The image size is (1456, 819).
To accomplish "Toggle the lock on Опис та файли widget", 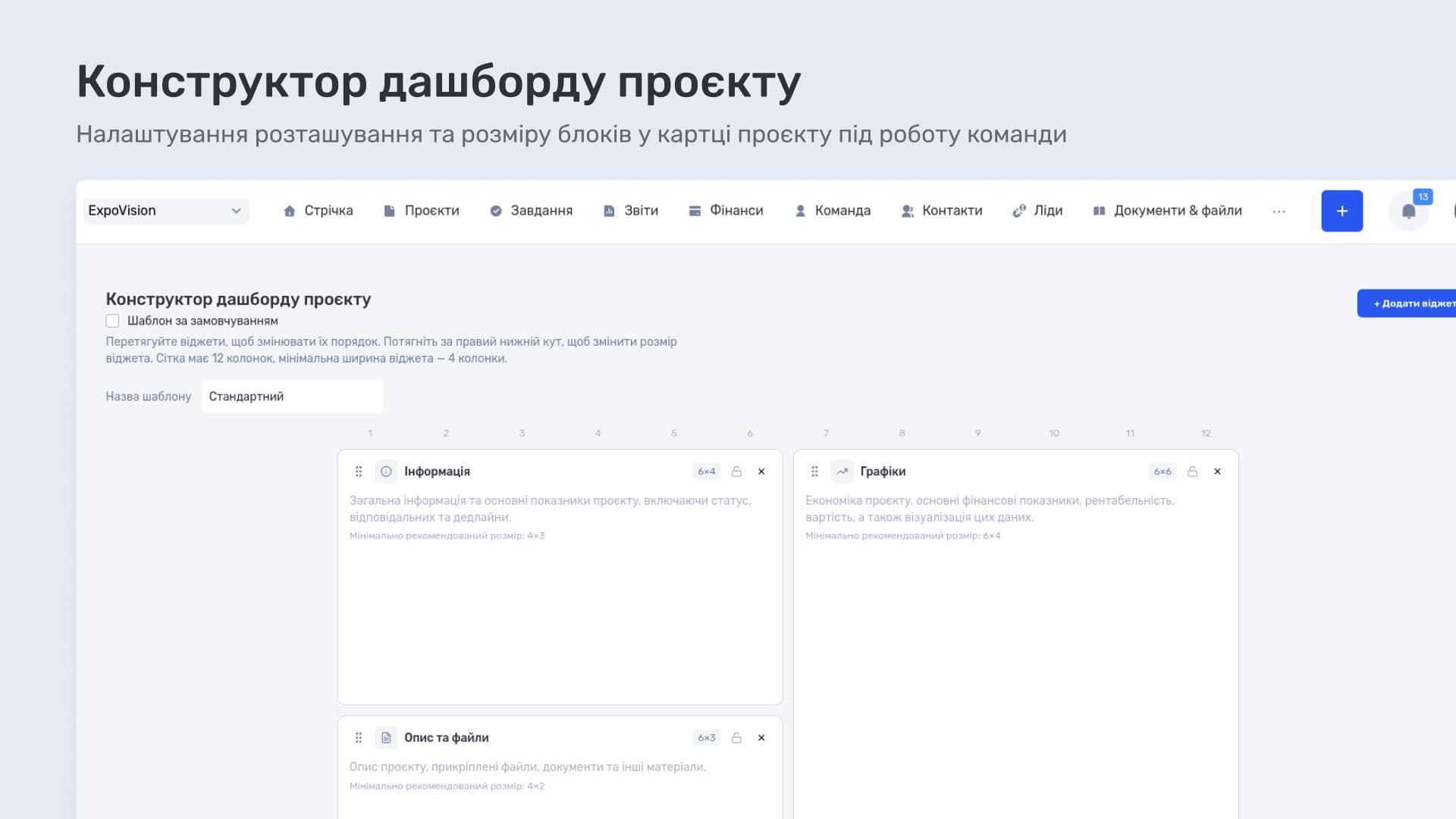I will pos(736,738).
